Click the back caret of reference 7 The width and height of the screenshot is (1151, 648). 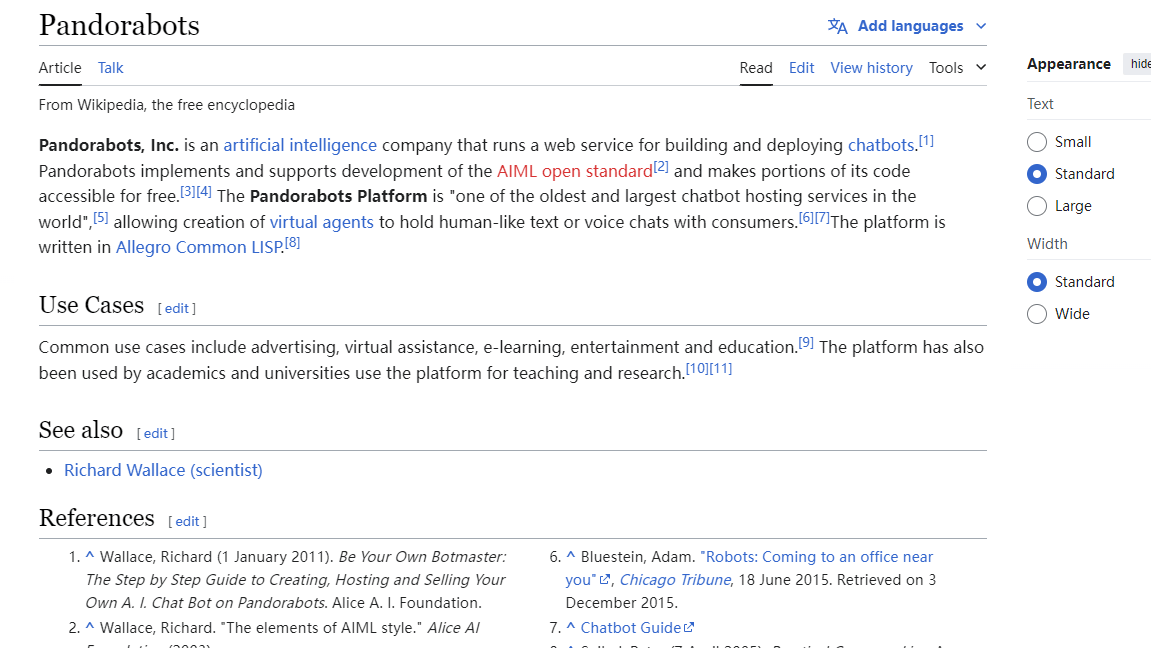pos(570,627)
